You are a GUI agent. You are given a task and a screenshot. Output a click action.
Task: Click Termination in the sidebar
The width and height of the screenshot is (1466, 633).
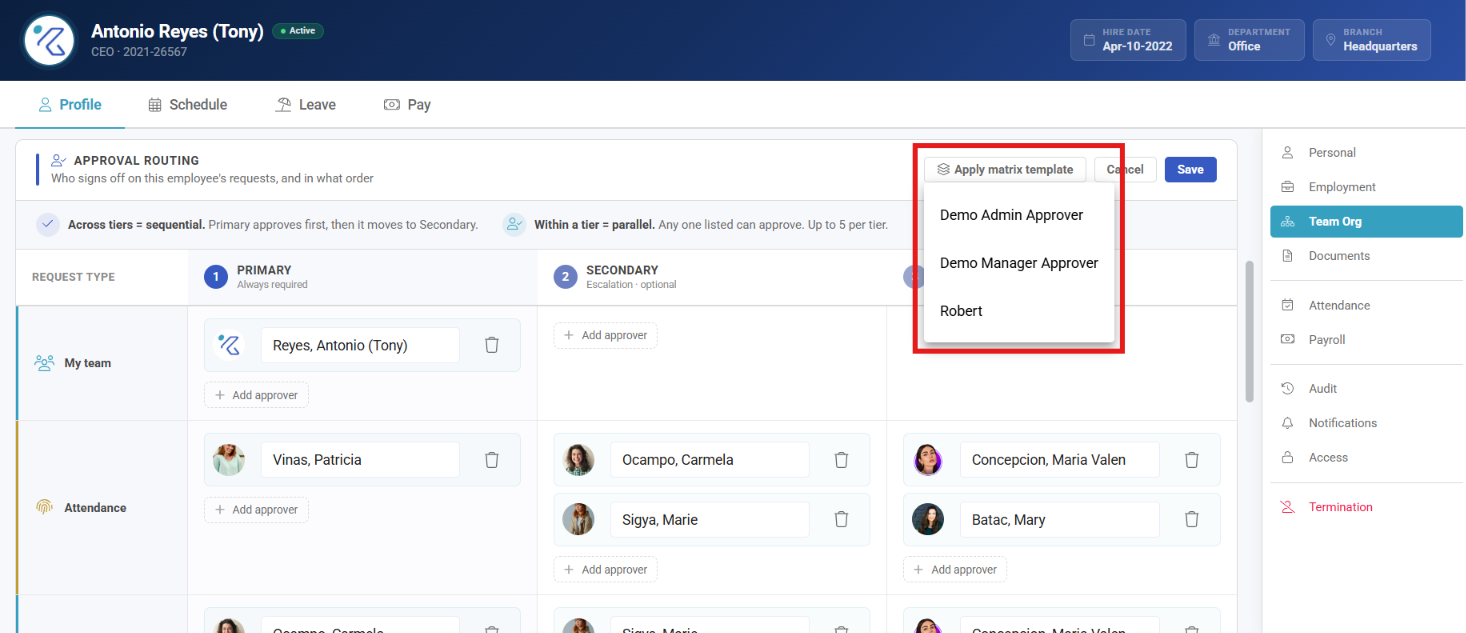point(1366,507)
